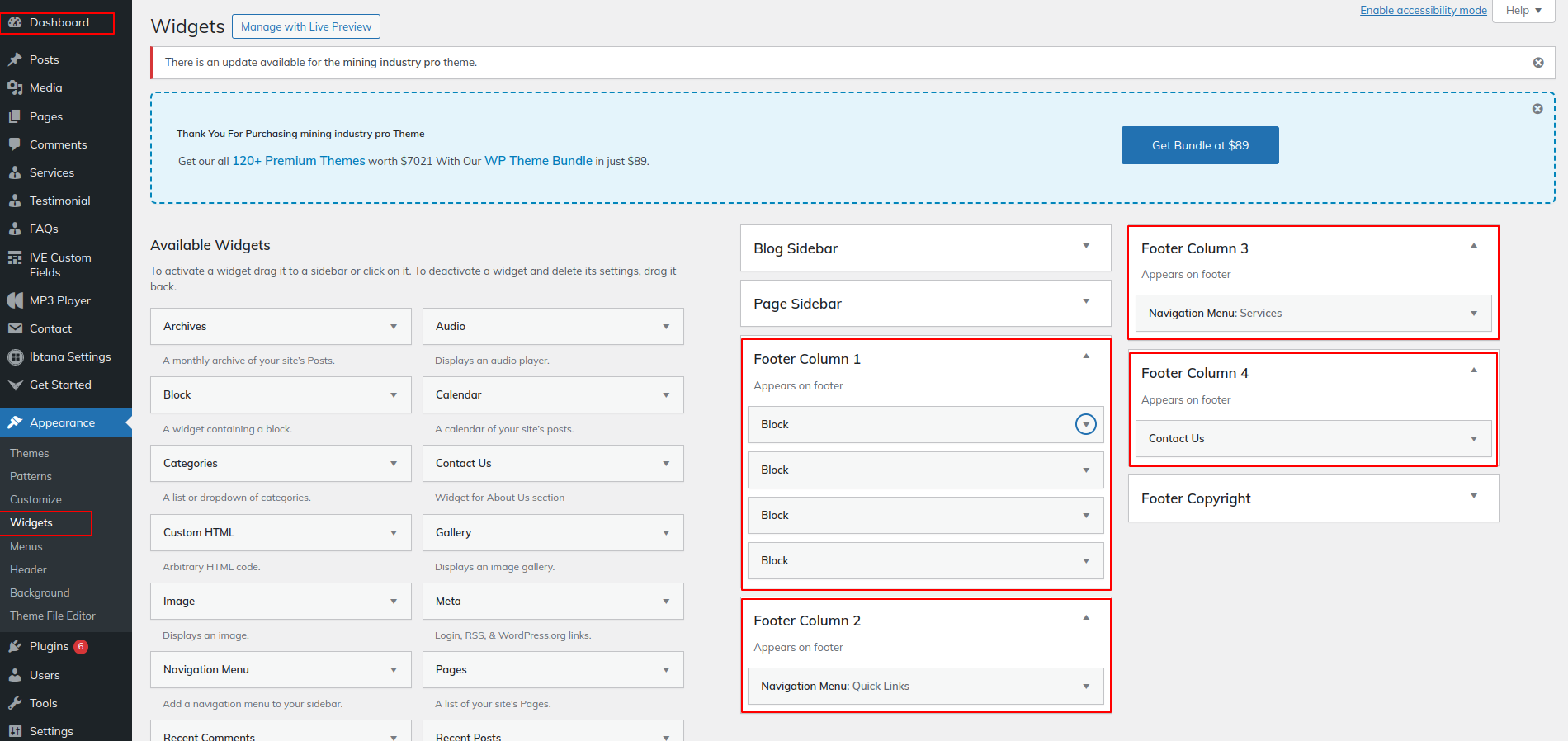The image size is (1568, 741).
Task: Click the Contact envelope icon
Action: (15, 328)
